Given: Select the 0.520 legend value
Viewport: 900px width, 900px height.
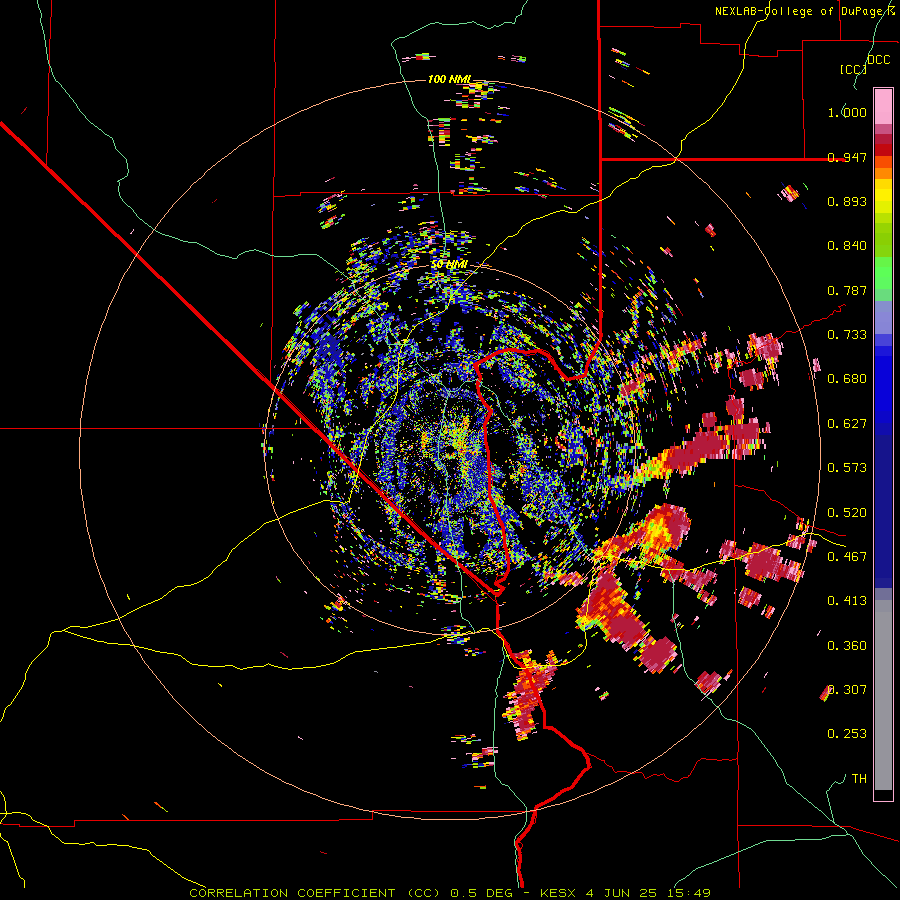Looking at the screenshot, I should coord(847,513).
